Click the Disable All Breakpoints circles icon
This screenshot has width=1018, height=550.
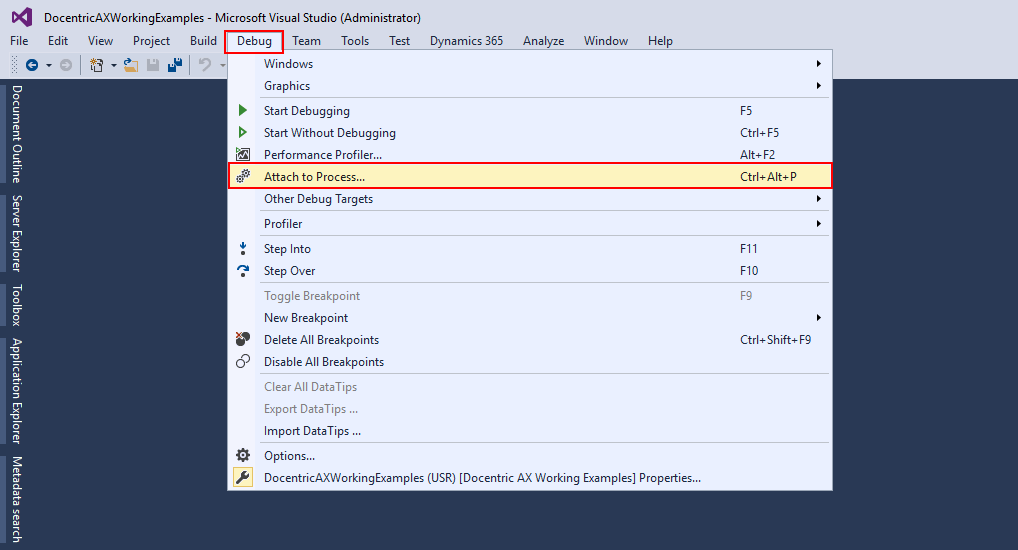pos(243,362)
